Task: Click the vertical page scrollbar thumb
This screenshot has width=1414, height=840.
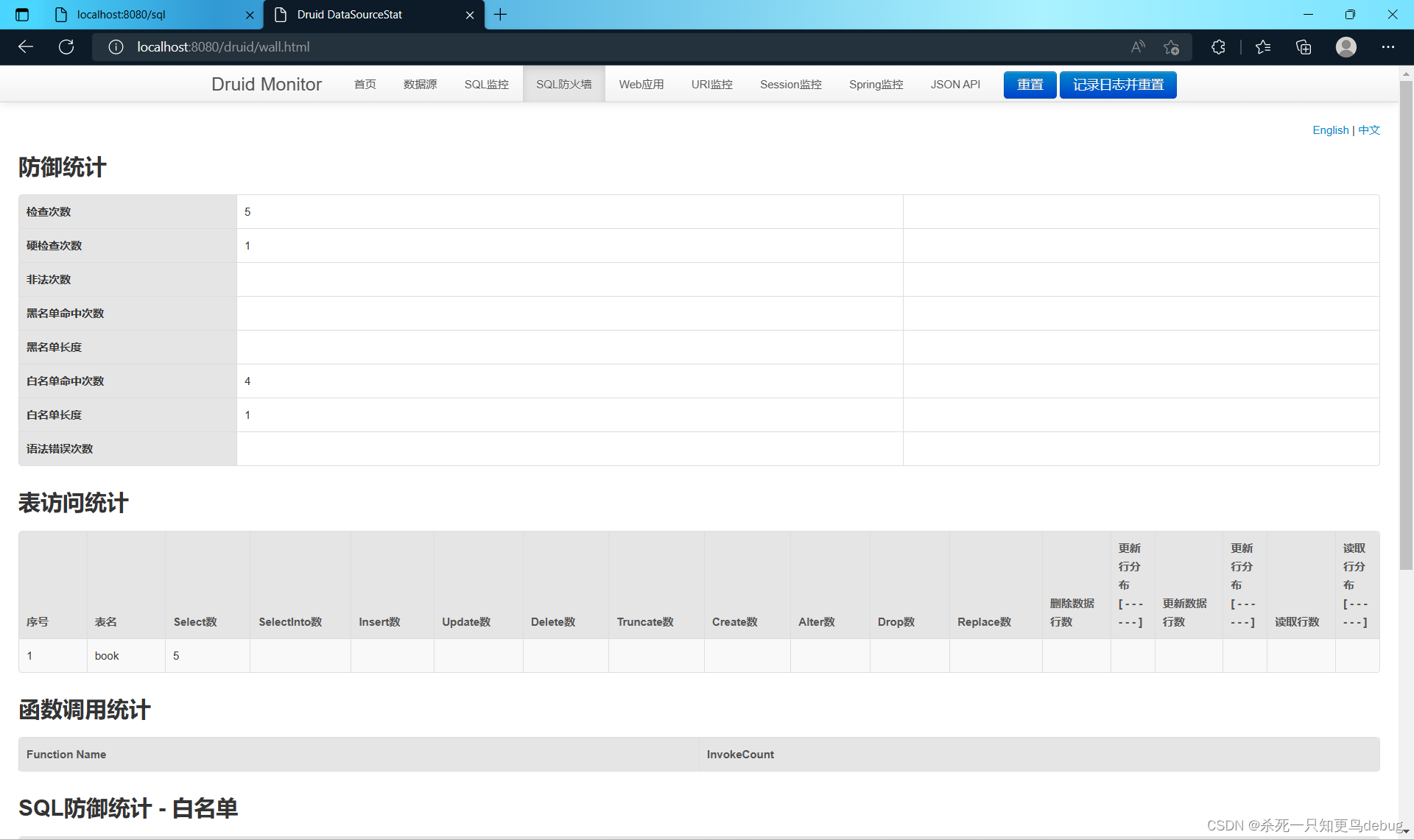Action: point(1406,324)
